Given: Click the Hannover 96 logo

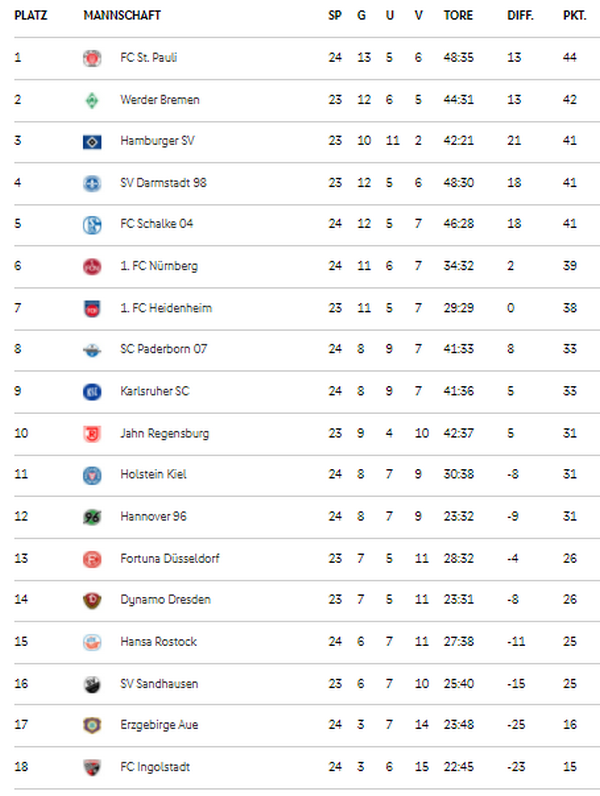Looking at the screenshot, I should pyautogui.click(x=92, y=517).
